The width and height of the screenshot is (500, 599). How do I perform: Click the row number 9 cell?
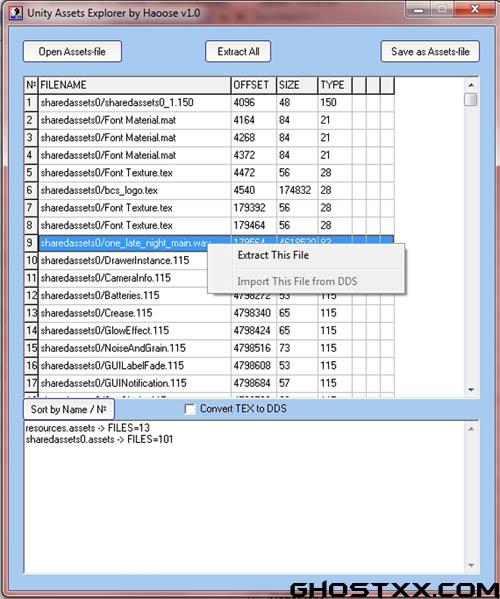[x=31, y=243]
